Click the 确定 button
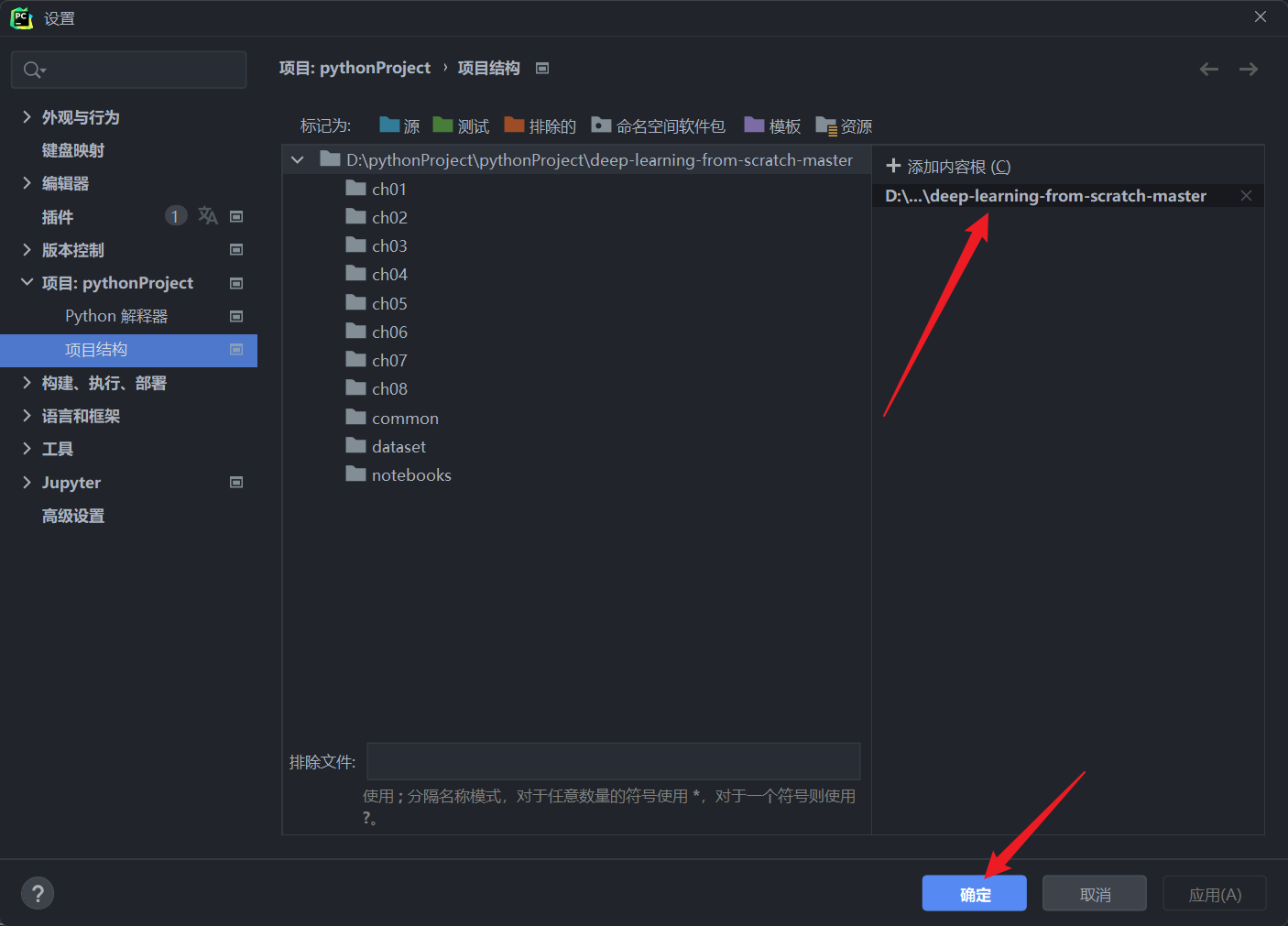The width and height of the screenshot is (1288, 926). click(974, 893)
